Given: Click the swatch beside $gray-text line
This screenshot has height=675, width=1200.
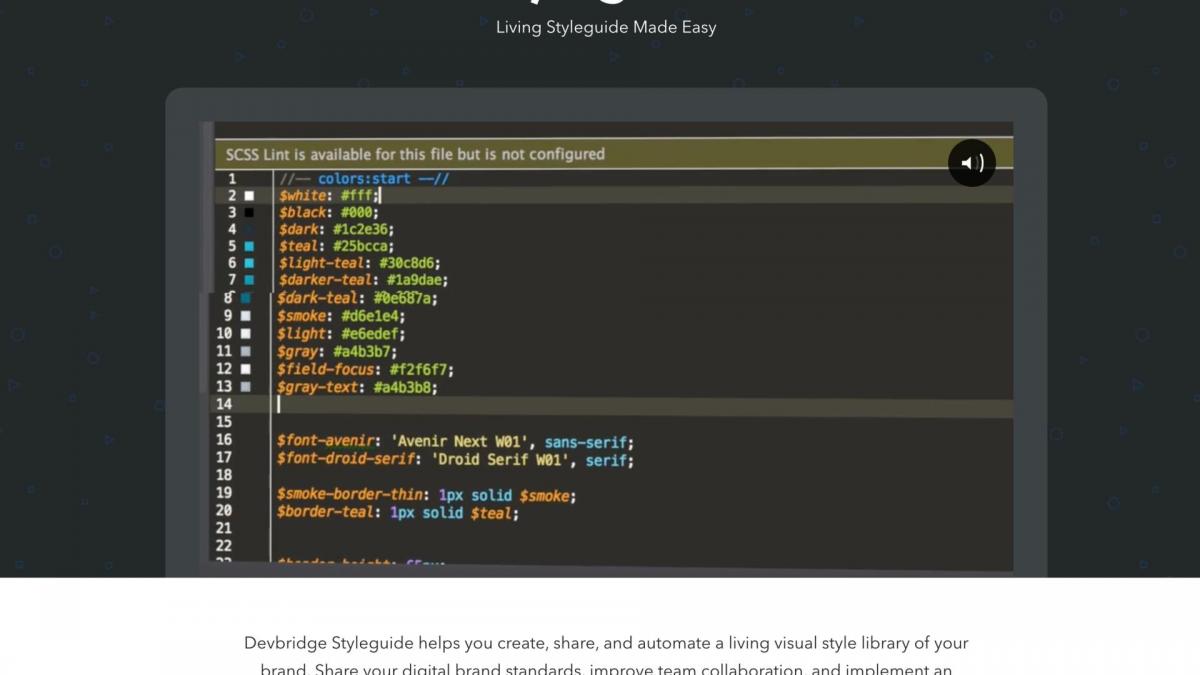Looking at the screenshot, I should pyautogui.click(x=246, y=386).
